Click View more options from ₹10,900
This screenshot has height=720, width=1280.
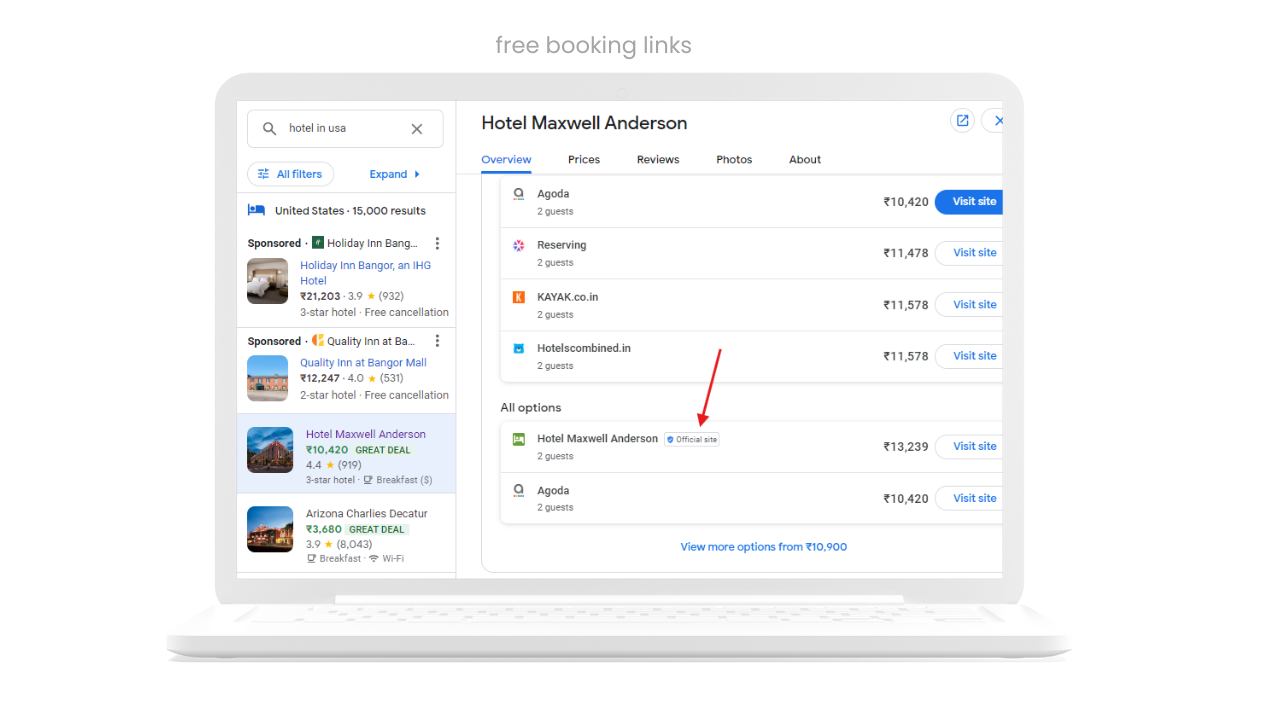[x=763, y=546]
